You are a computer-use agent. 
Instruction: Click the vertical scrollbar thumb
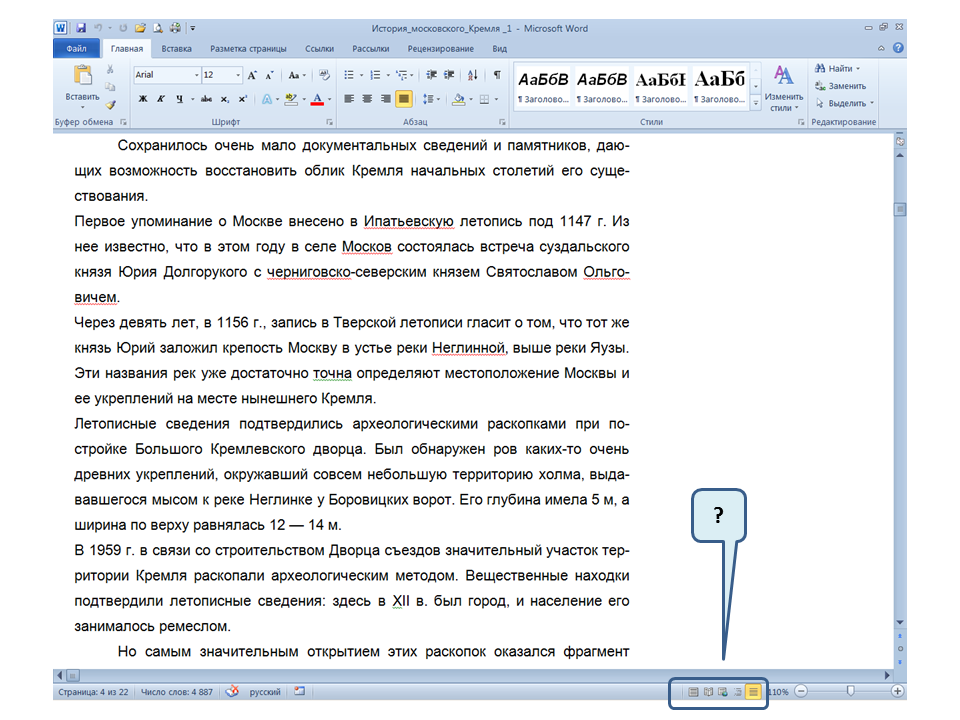900,210
